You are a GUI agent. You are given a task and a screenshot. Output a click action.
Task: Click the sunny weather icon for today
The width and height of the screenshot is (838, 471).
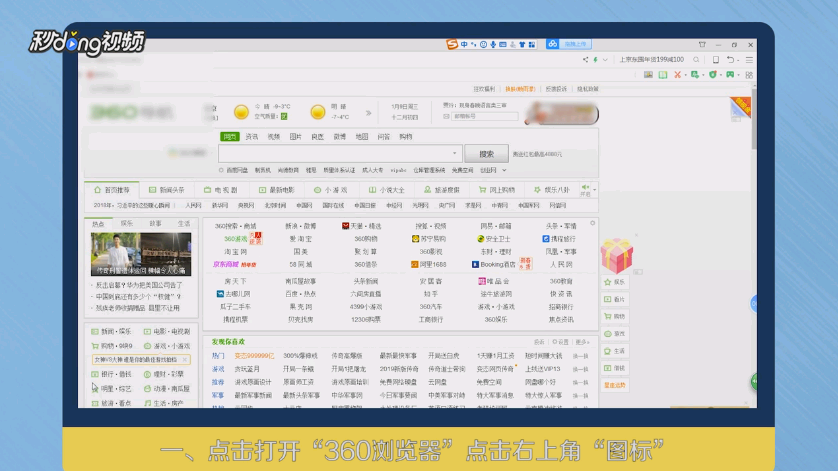point(241,112)
